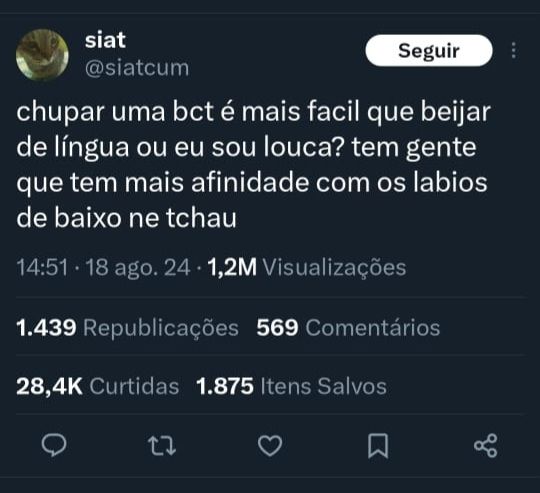Viewport: 540px width, 493px height.
Task: Click the reply speech bubble icon
Action: [54, 445]
